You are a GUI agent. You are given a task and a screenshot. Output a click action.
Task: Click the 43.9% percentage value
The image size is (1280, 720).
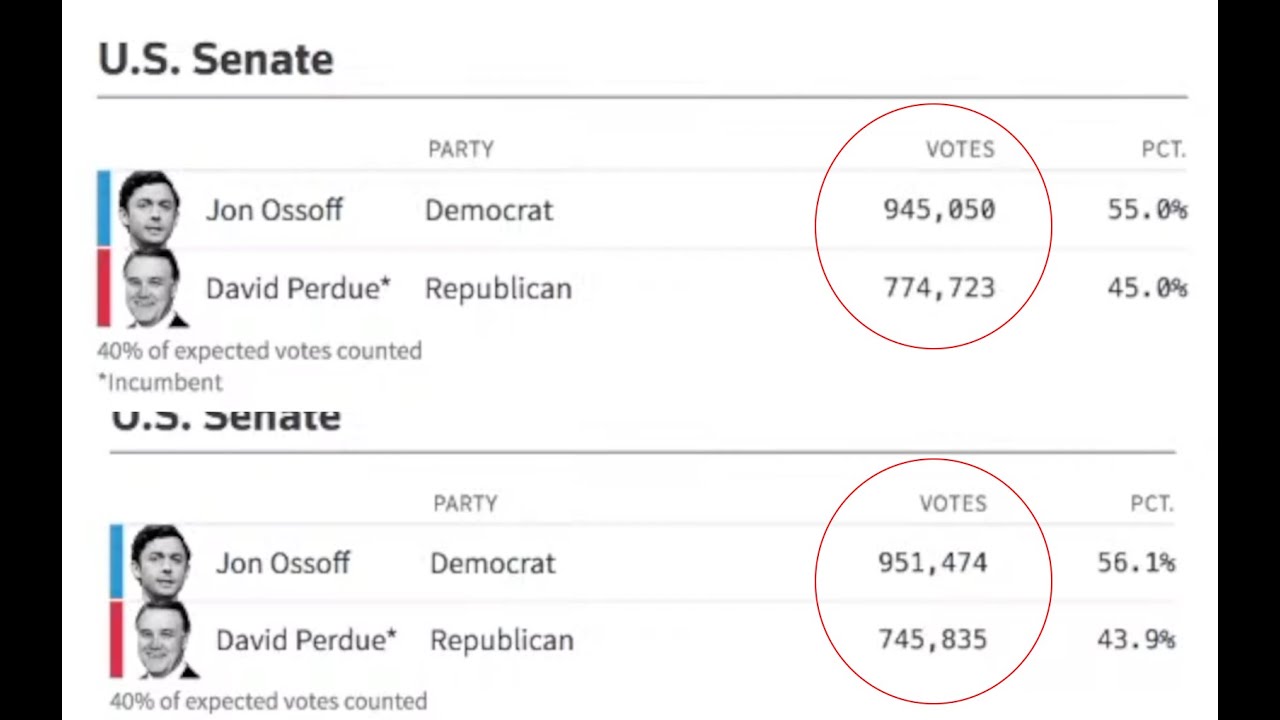point(1135,640)
